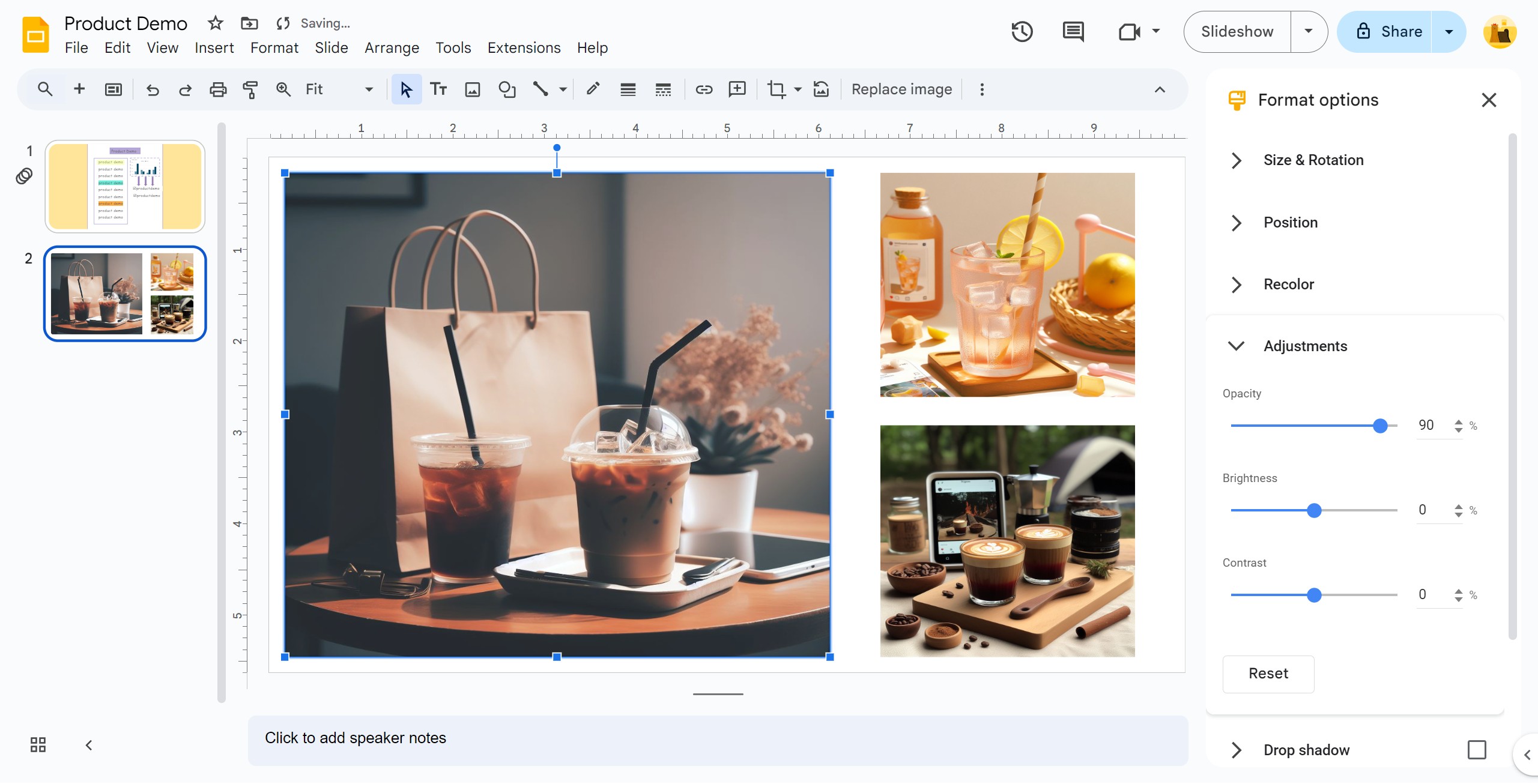Start the Slideshow
Image resolution: width=1538 pixels, height=784 pixels.
click(1237, 32)
